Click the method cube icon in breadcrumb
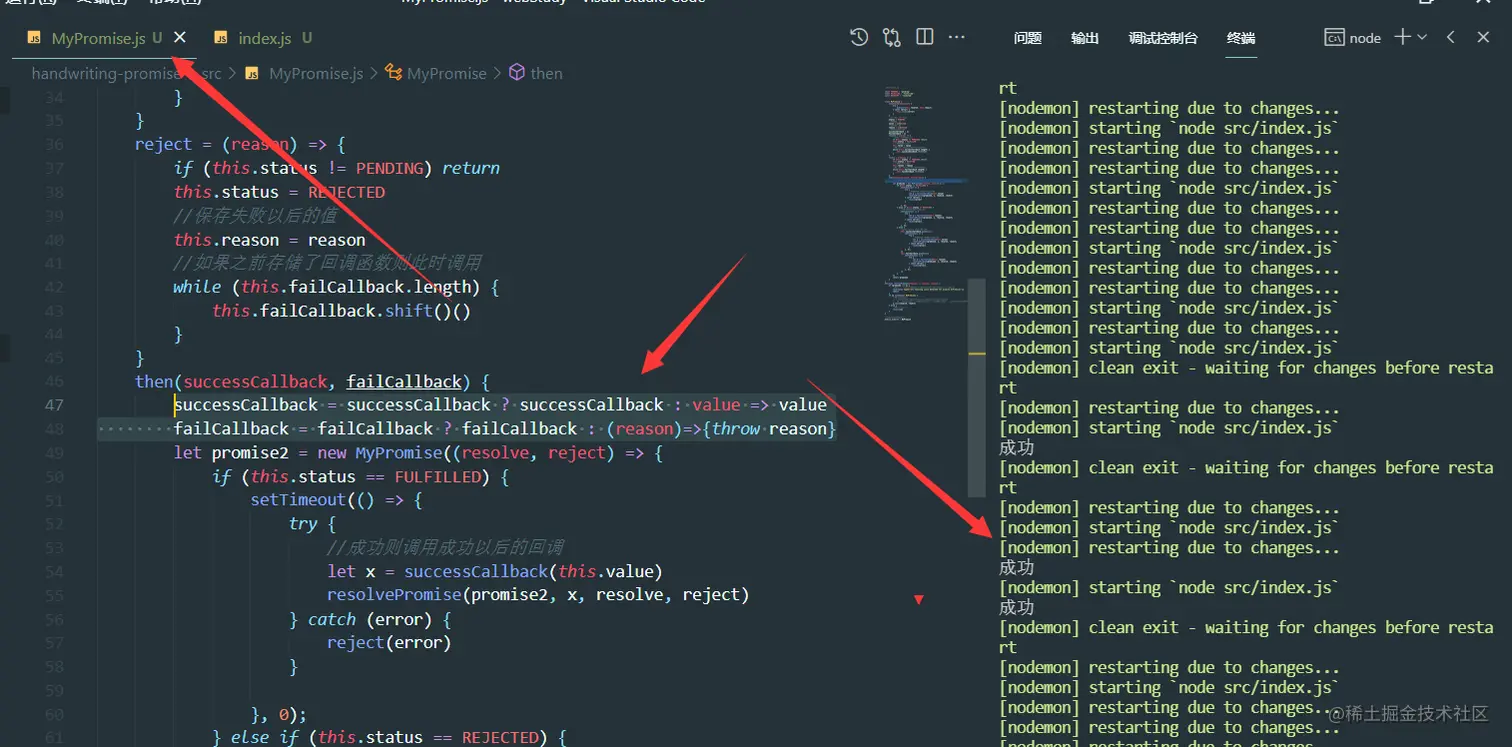Image resolution: width=1512 pixels, height=747 pixels. coord(517,73)
